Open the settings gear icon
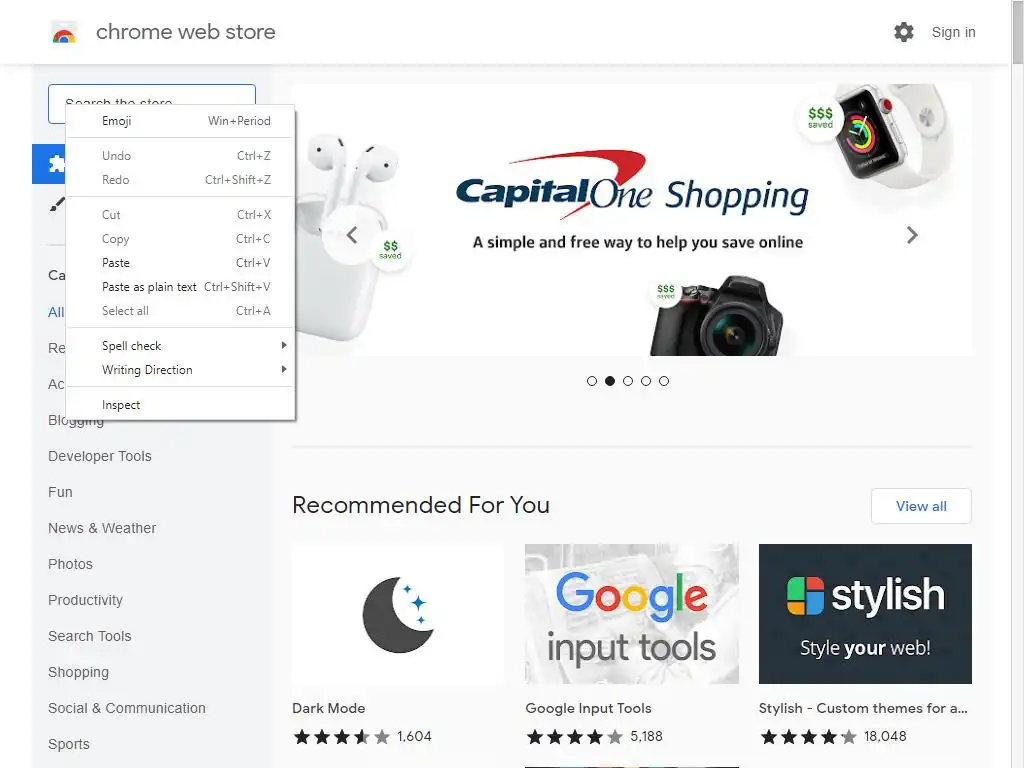 [x=903, y=32]
